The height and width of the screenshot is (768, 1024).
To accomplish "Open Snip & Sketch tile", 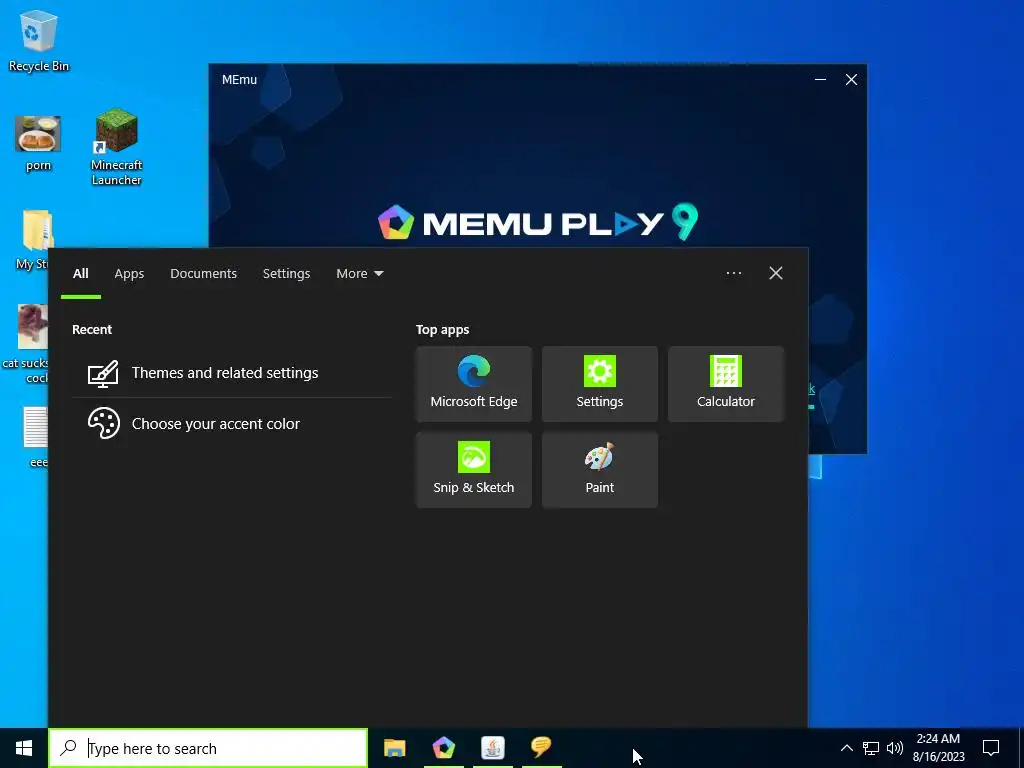I will pos(473,470).
